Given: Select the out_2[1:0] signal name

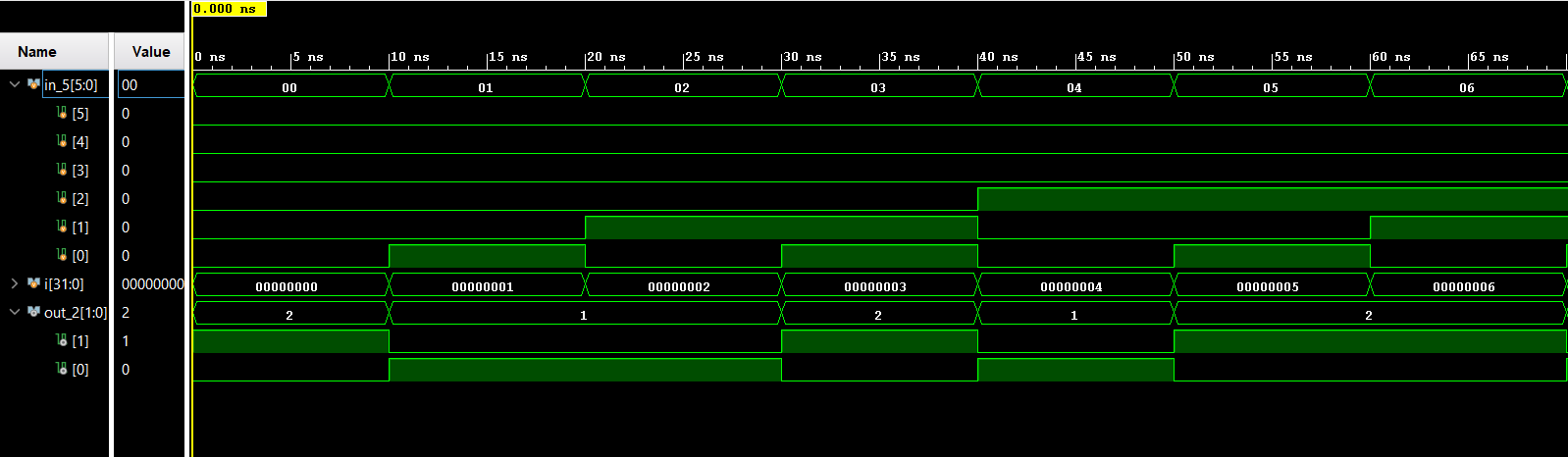Looking at the screenshot, I should tap(75, 313).
